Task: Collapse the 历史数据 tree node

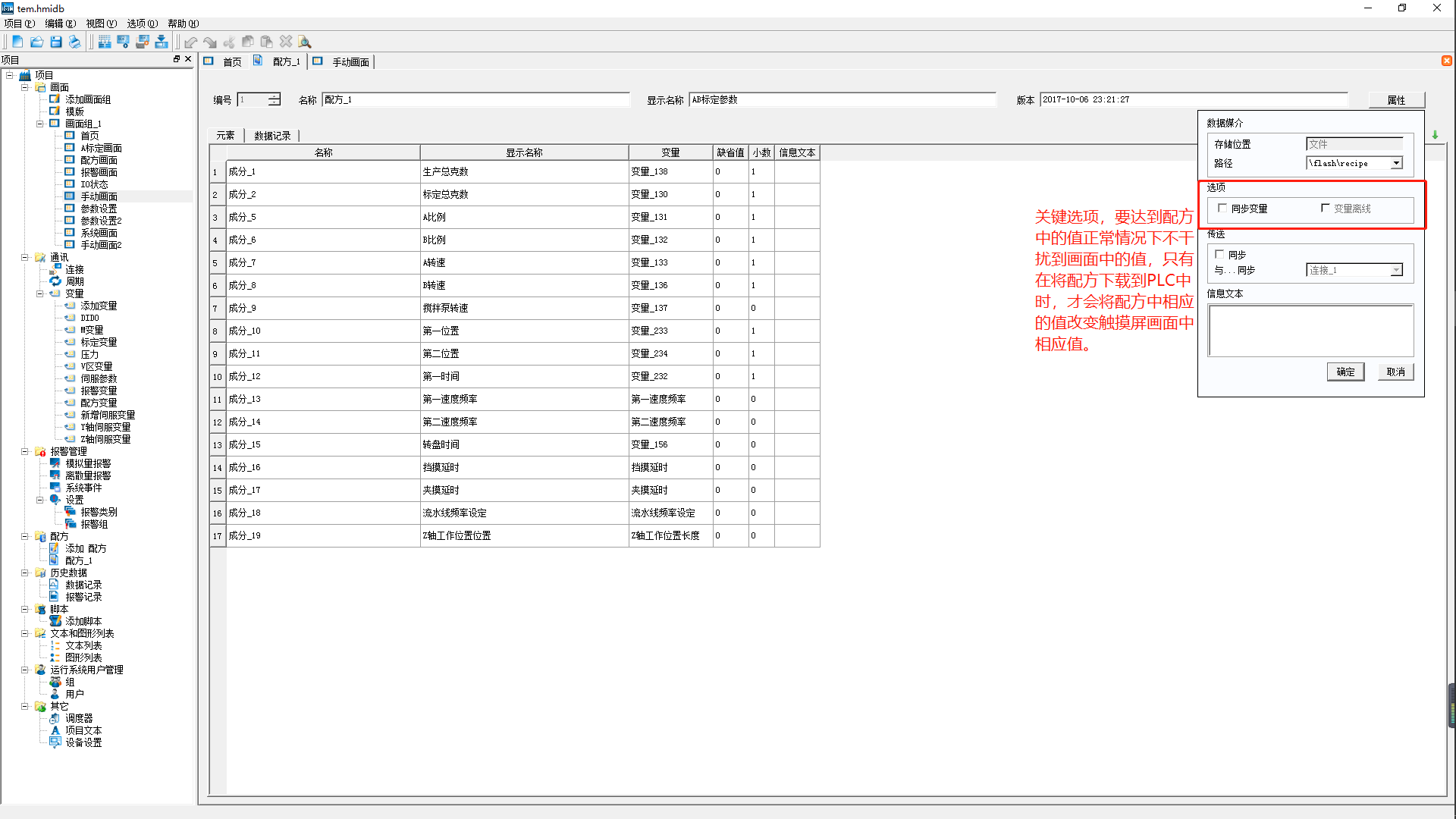Action: [x=25, y=573]
